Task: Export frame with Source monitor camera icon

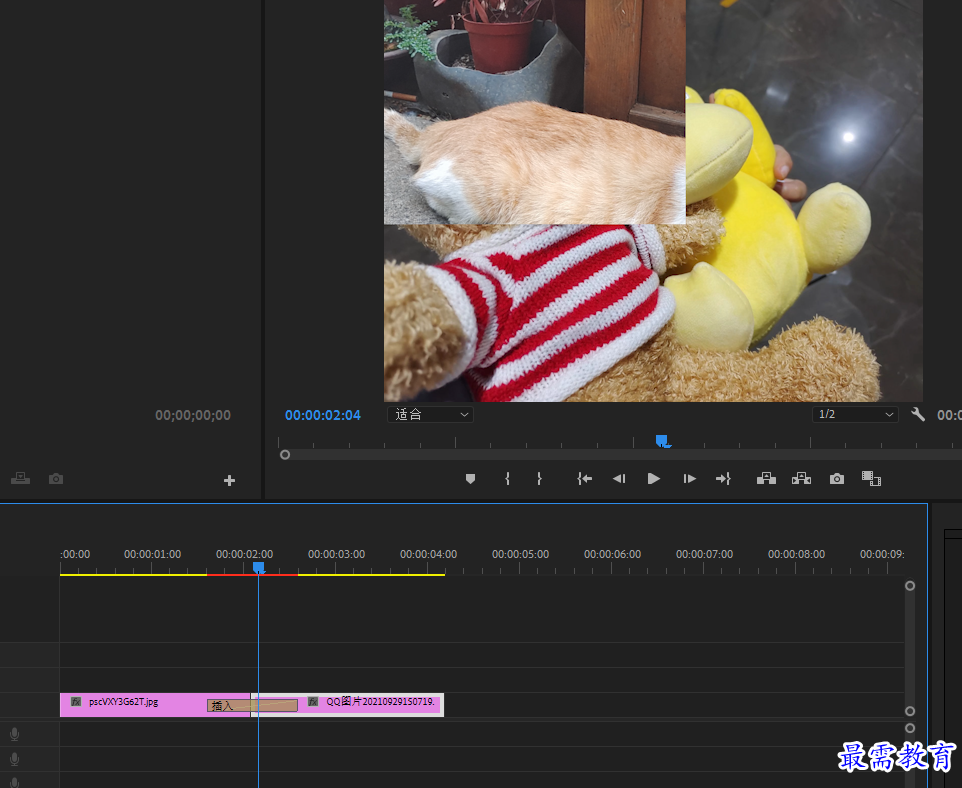Action: point(56,479)
